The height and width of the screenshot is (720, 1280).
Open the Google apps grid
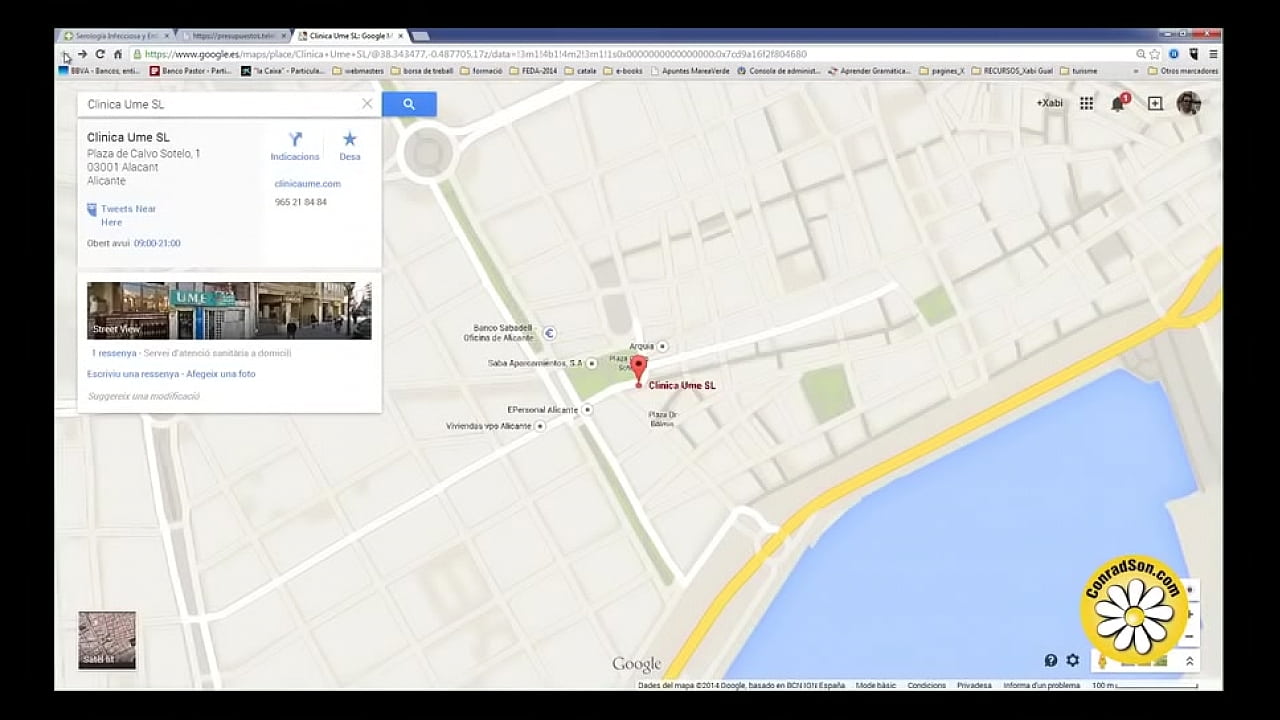point(1086,103)
